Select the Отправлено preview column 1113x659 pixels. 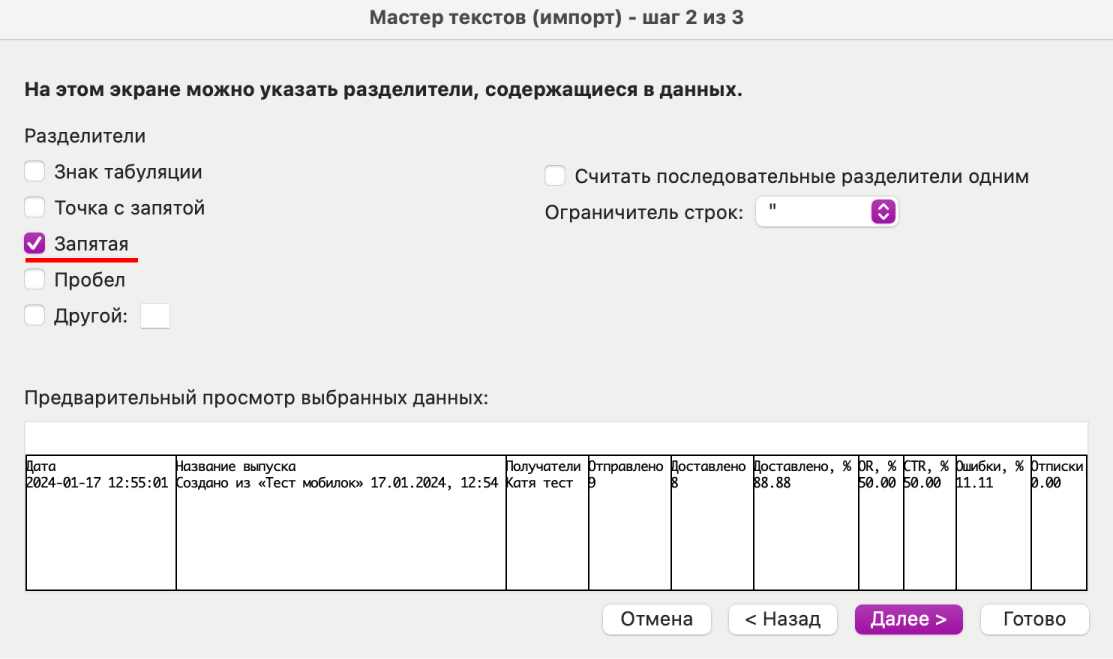(x=628, y=522)
